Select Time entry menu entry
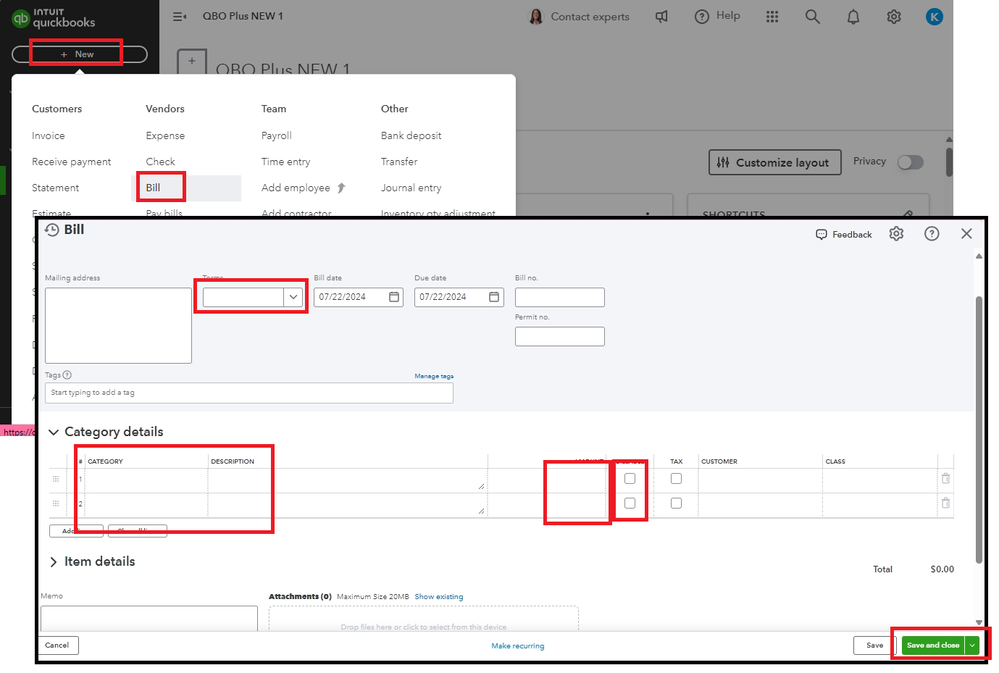 tap(285, 162)
